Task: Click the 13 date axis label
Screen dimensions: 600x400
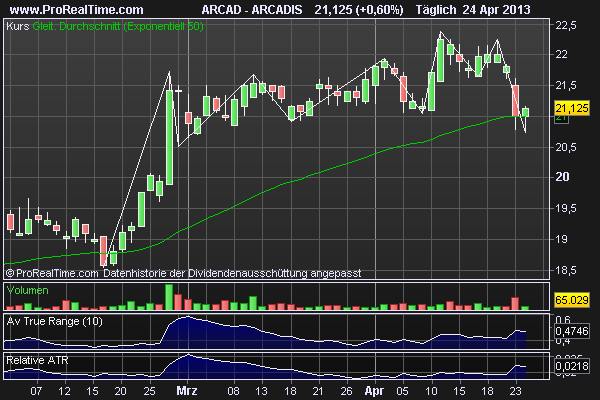Action: (262, 391)
